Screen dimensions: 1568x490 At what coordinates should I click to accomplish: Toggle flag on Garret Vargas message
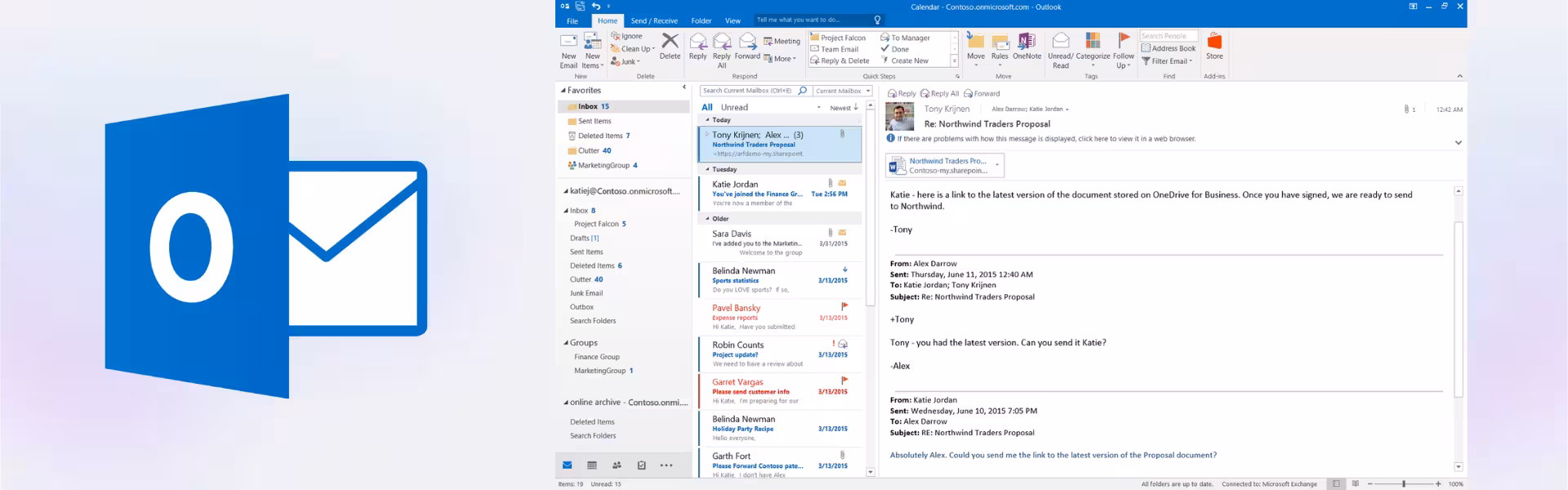[x=844, y=381]
